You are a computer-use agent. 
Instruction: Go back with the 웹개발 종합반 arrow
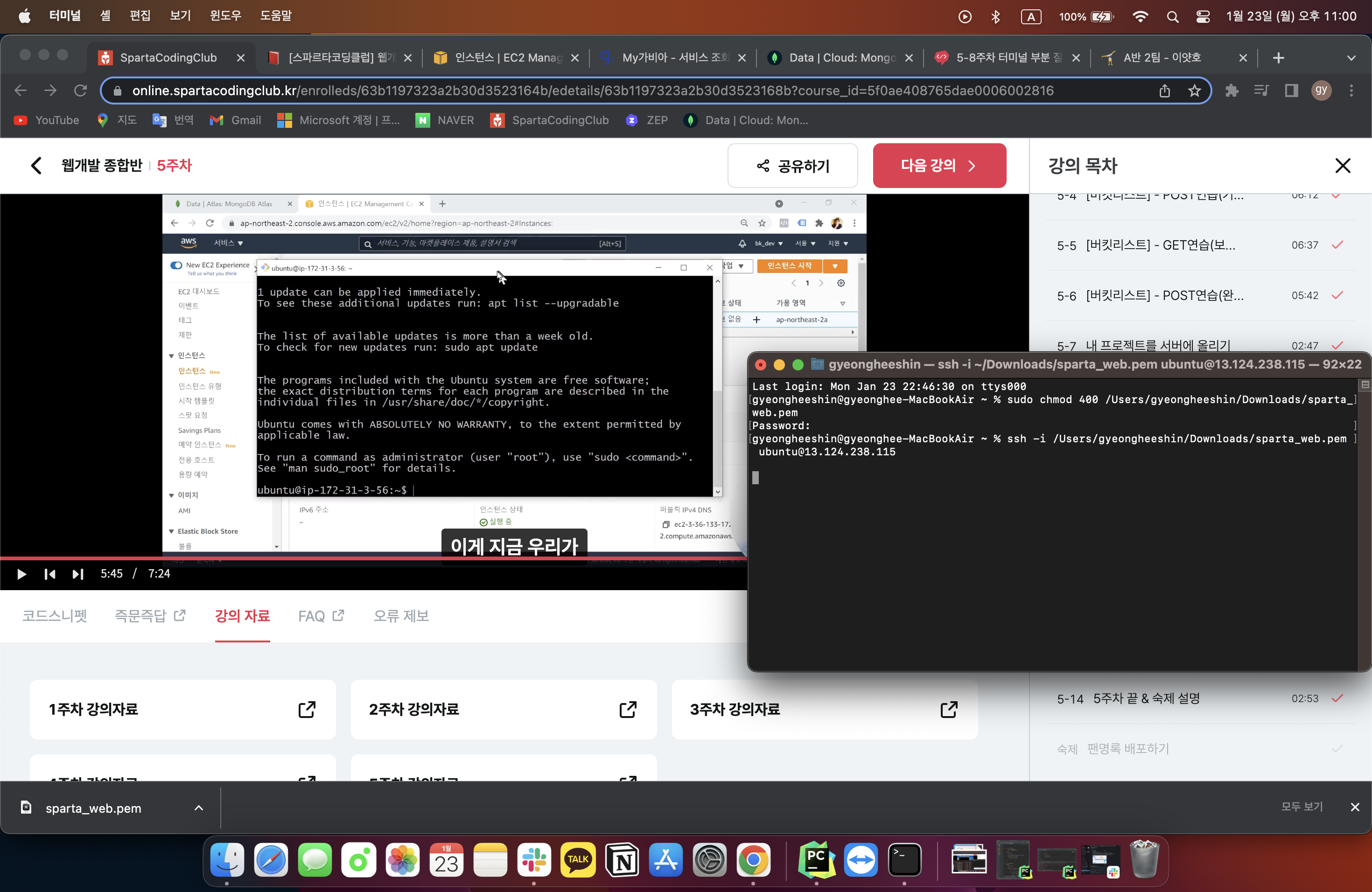(36, 165)
